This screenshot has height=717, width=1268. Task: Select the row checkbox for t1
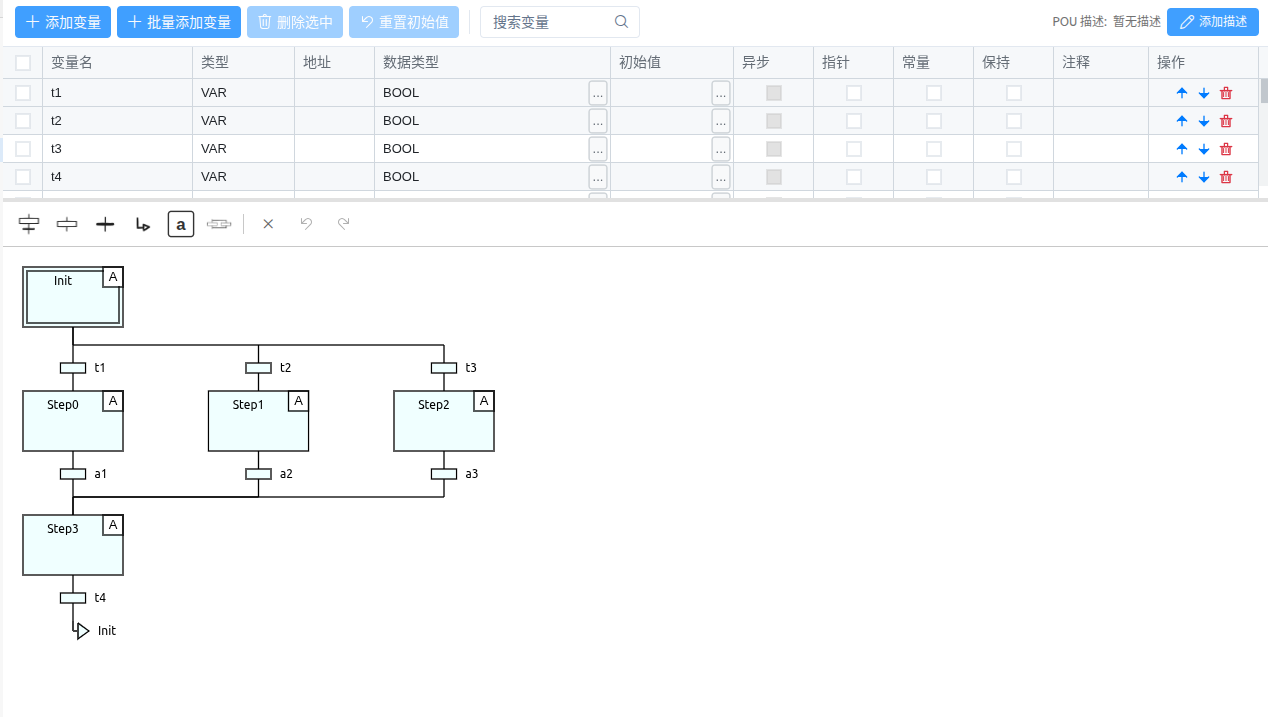tap(23, 93)
